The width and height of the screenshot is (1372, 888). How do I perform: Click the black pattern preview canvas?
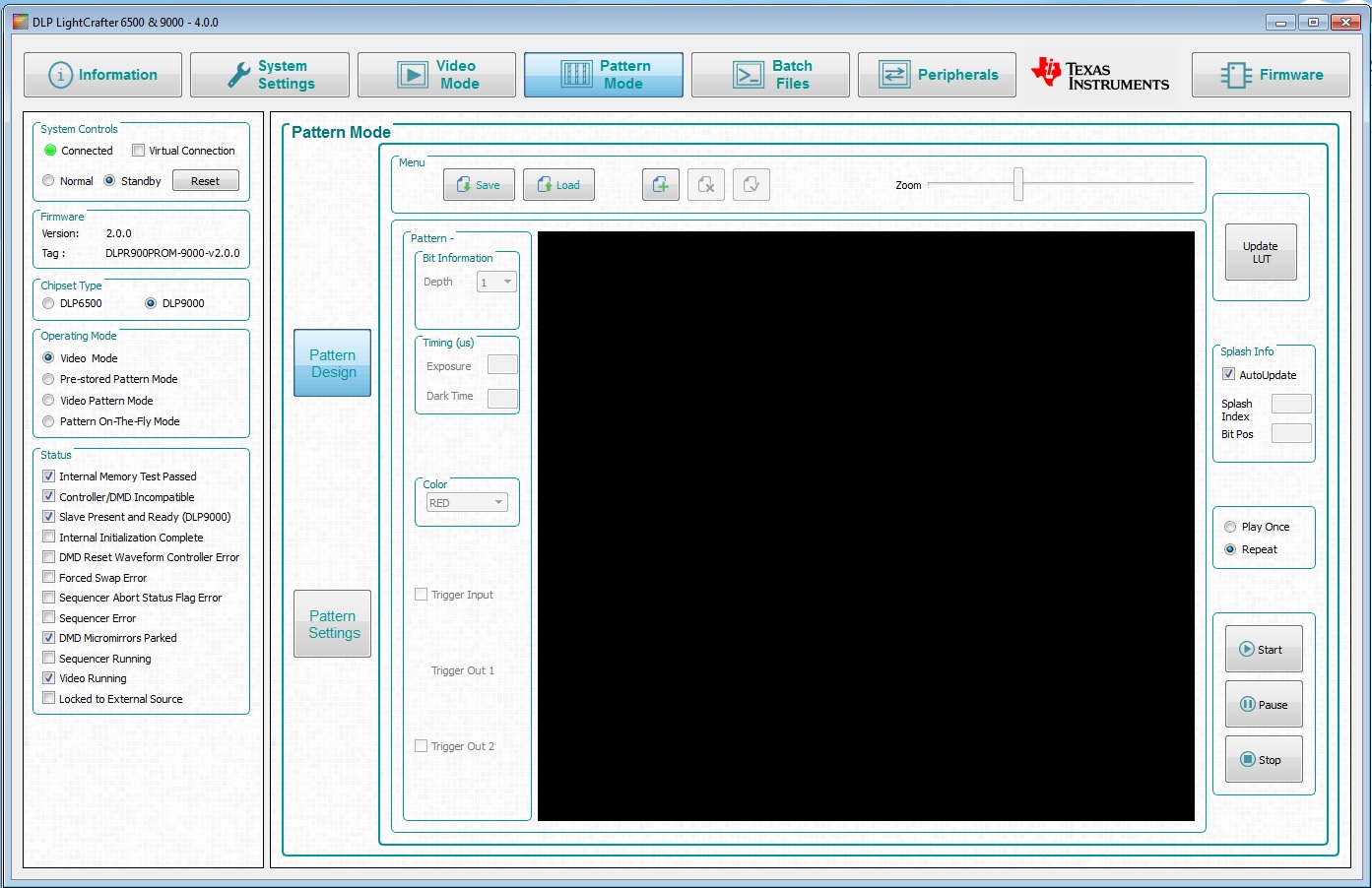866,527
